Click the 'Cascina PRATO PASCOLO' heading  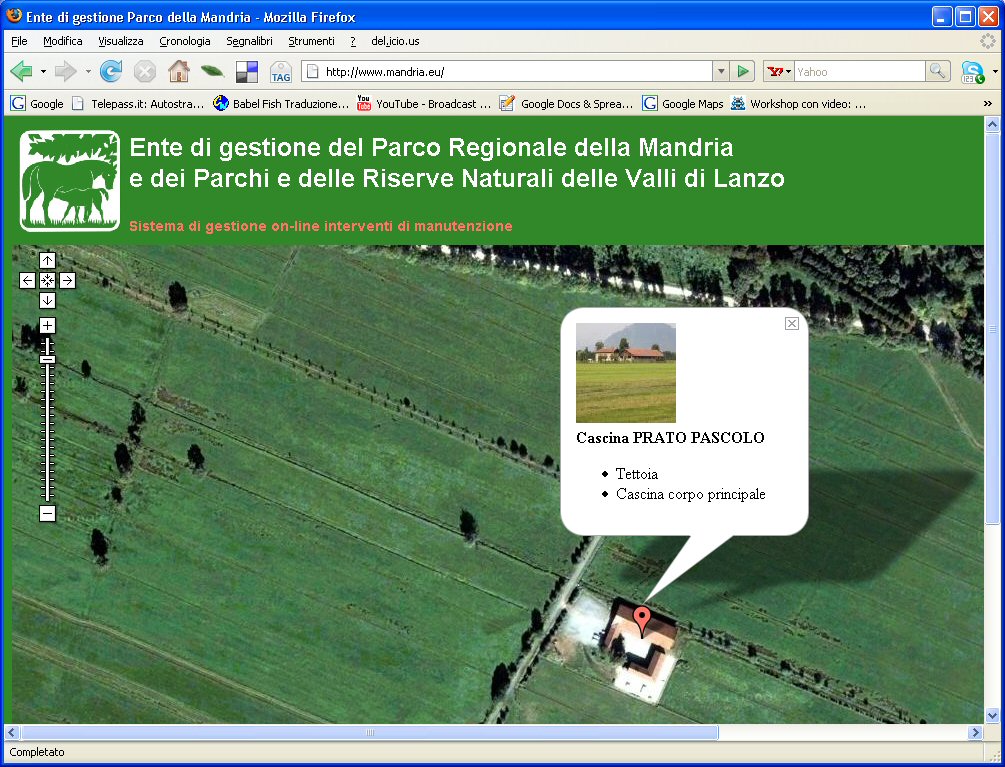670,438
